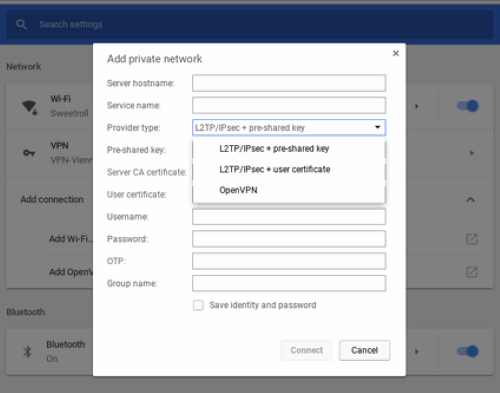This screenshot has height=393, width=500.
Task: Click Add Wi-Fi... entry
Action: [71, 239]
